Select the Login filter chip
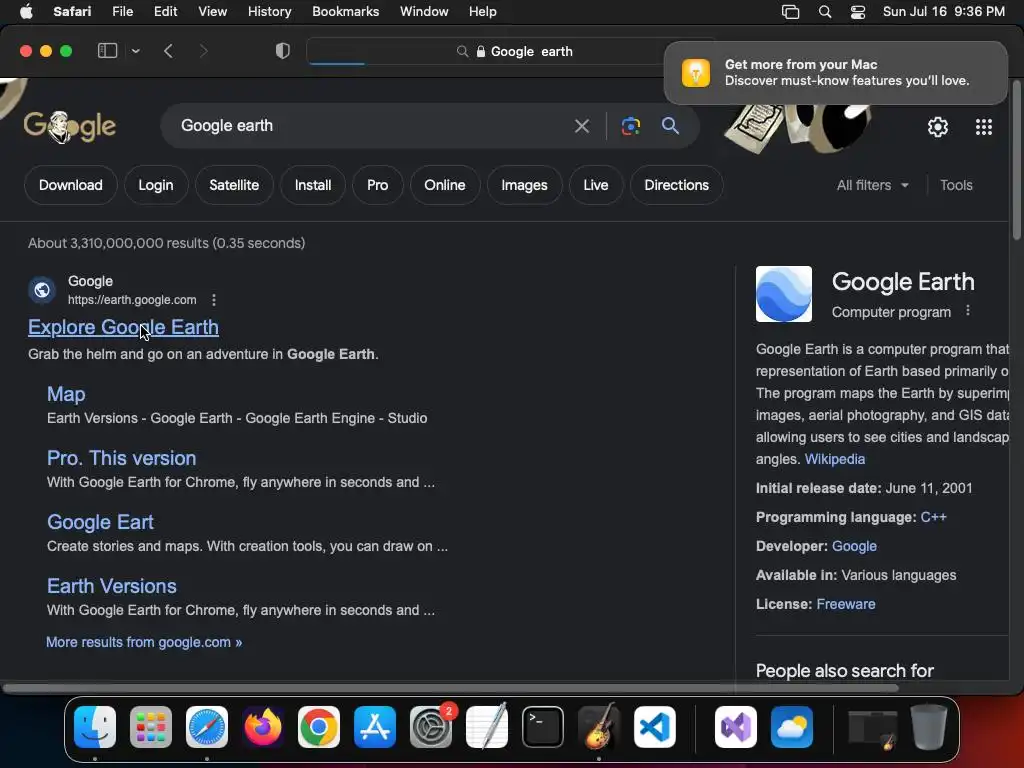 click(155, 185)
